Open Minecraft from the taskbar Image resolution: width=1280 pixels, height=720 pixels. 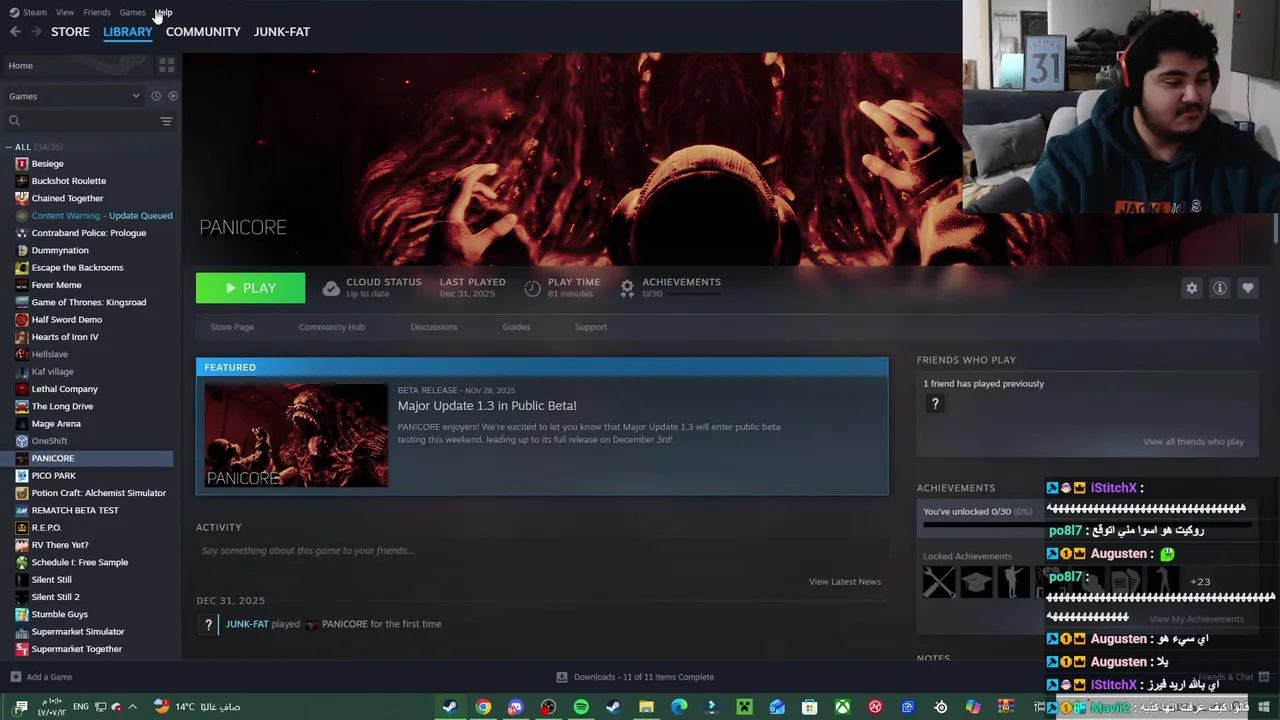pos(744,707)
